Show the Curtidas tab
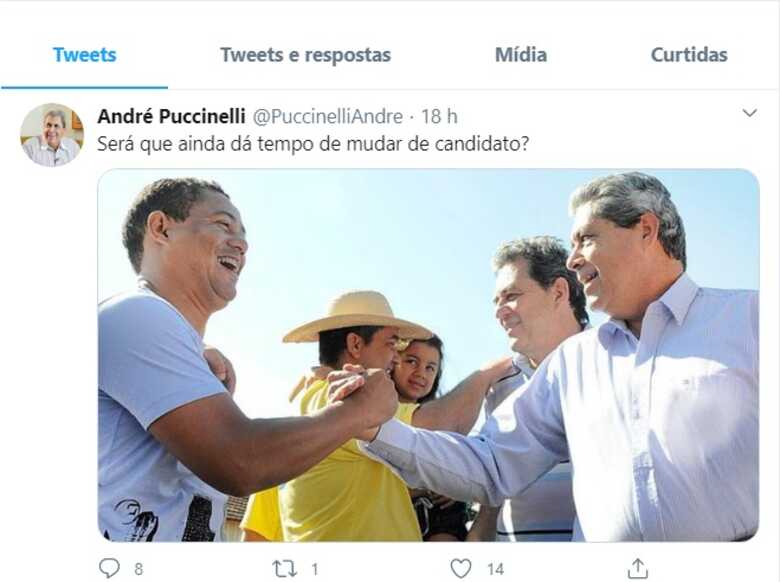Image resolution: width=780 pixels, height=582 pixels. pos(689,55)
